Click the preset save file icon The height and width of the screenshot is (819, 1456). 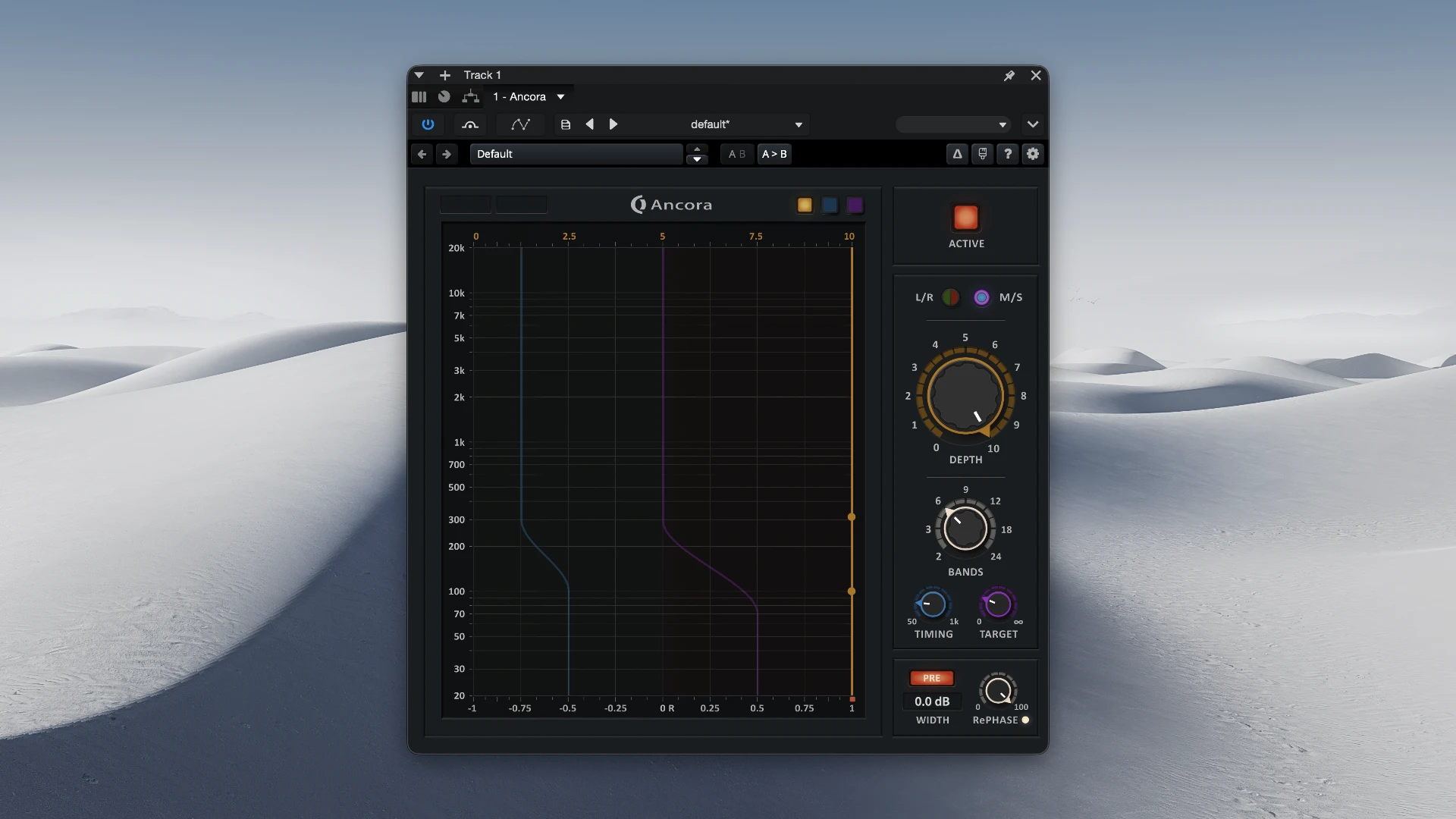click(x=565, y=124)
